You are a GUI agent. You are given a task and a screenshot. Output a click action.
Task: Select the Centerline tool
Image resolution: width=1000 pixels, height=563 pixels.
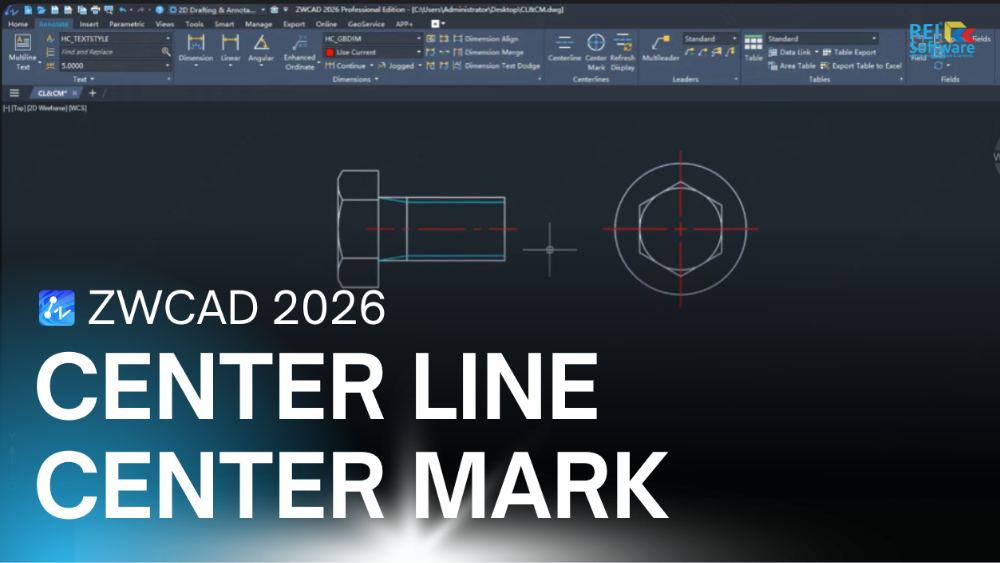click(x=564, y=48)
